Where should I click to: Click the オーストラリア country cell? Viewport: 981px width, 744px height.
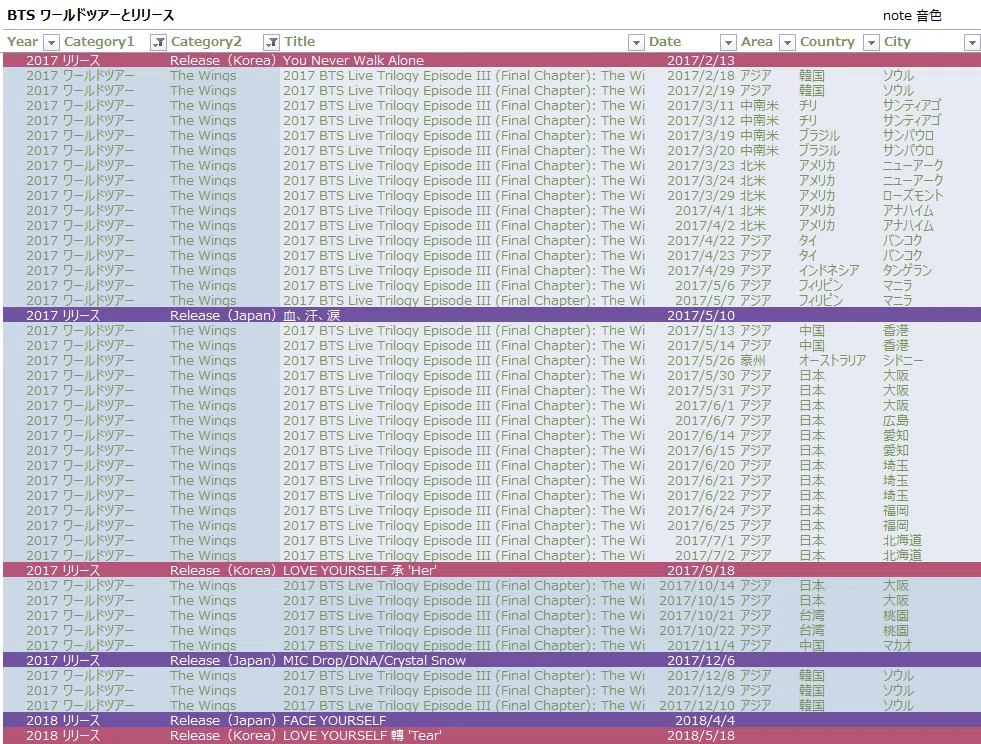[833, 360]
